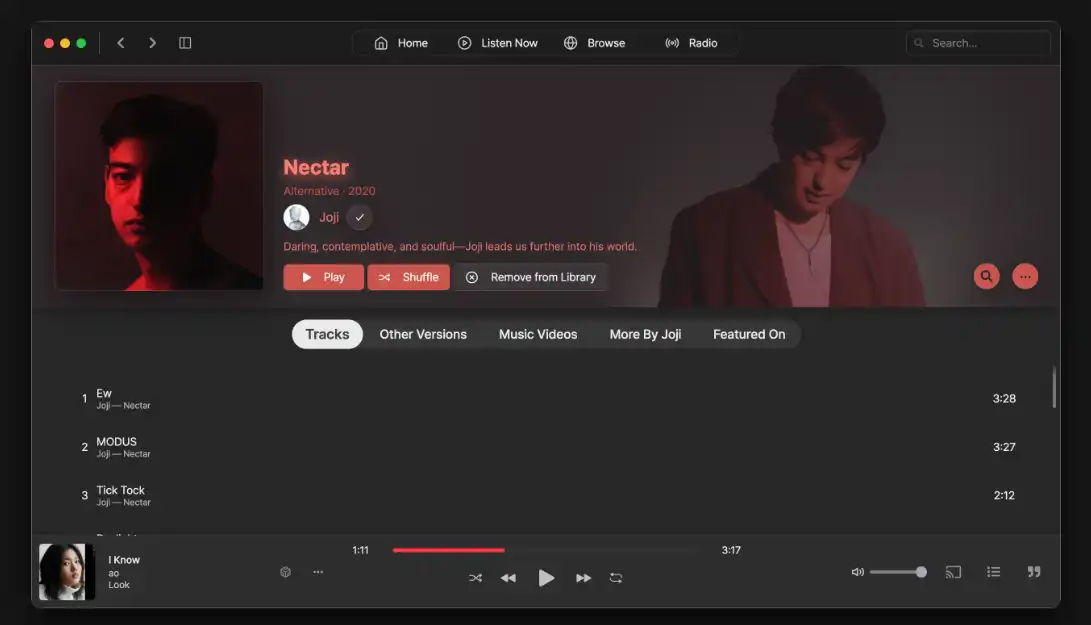This screenshot has height=625, width=1091.
Task: Click the 1:11 elapsed time label
Action: tap(360, 550)
